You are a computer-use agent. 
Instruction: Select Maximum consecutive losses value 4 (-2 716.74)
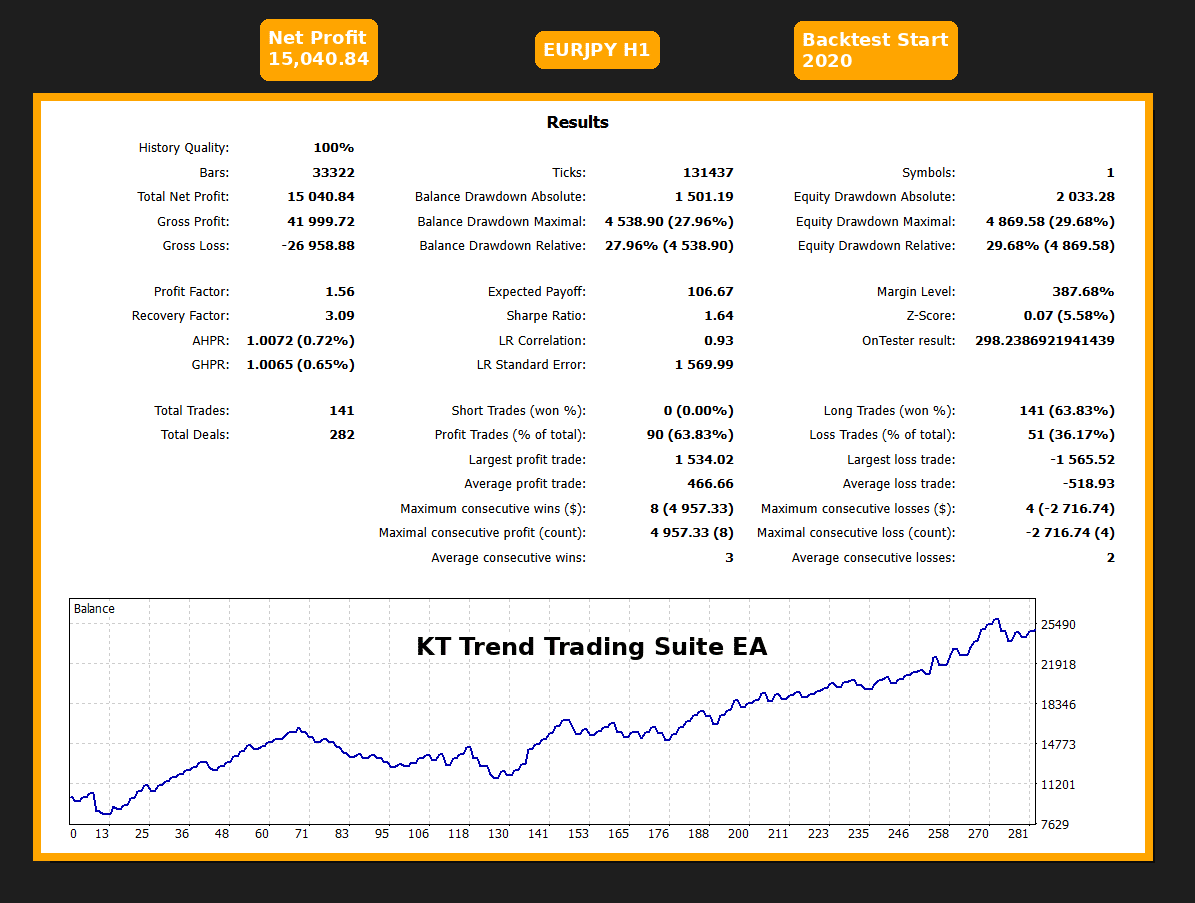click(x=1070, y=508)
